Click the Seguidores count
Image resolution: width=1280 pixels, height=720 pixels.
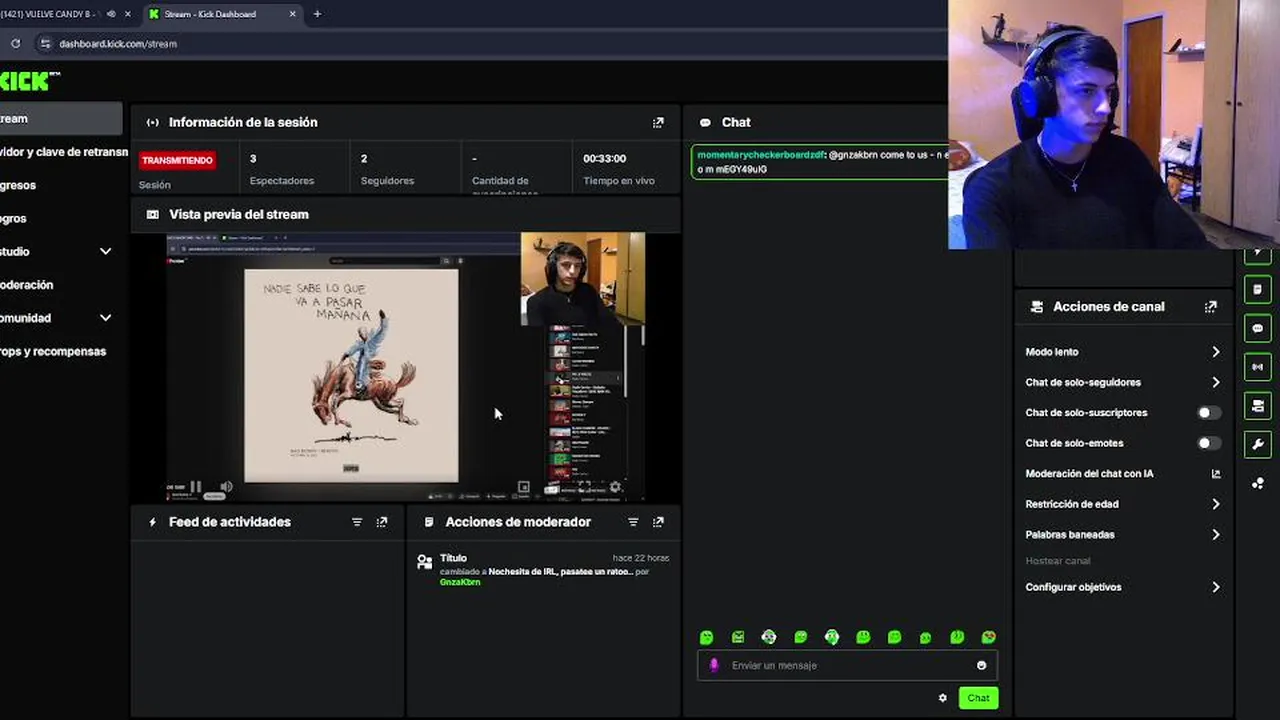point(364,158)
